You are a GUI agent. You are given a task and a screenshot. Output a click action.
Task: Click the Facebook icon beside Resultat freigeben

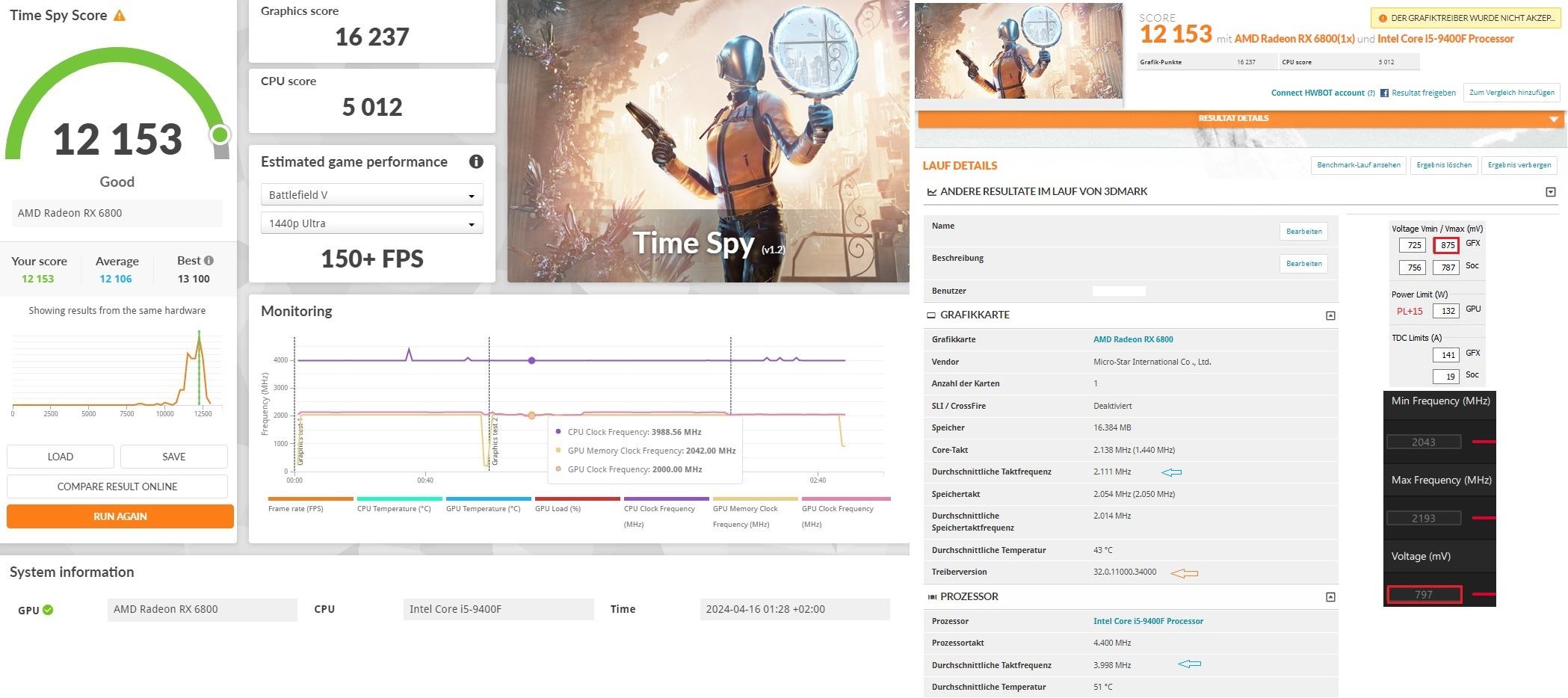pyautogui.click(x=1384, y=93)
